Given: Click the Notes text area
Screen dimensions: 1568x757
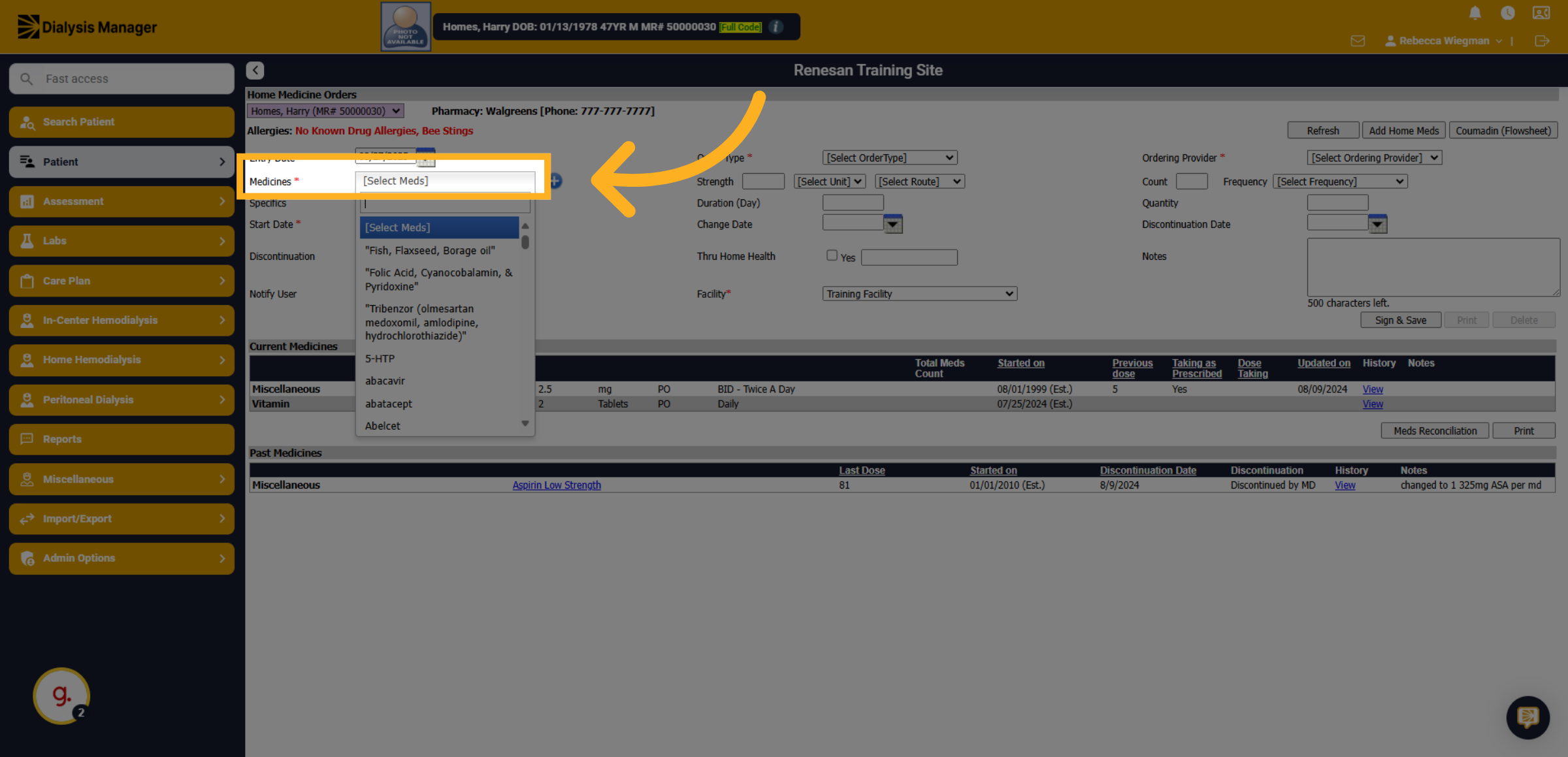Looking at the screenshot, I should (x=1433, y=267).
